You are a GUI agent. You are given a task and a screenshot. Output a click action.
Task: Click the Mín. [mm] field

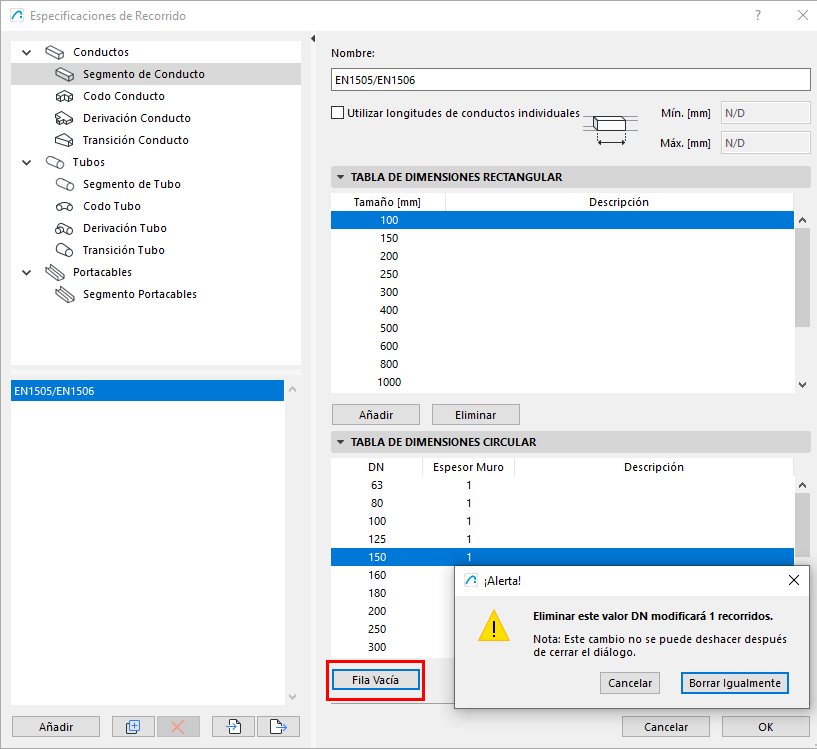point(765,113)
